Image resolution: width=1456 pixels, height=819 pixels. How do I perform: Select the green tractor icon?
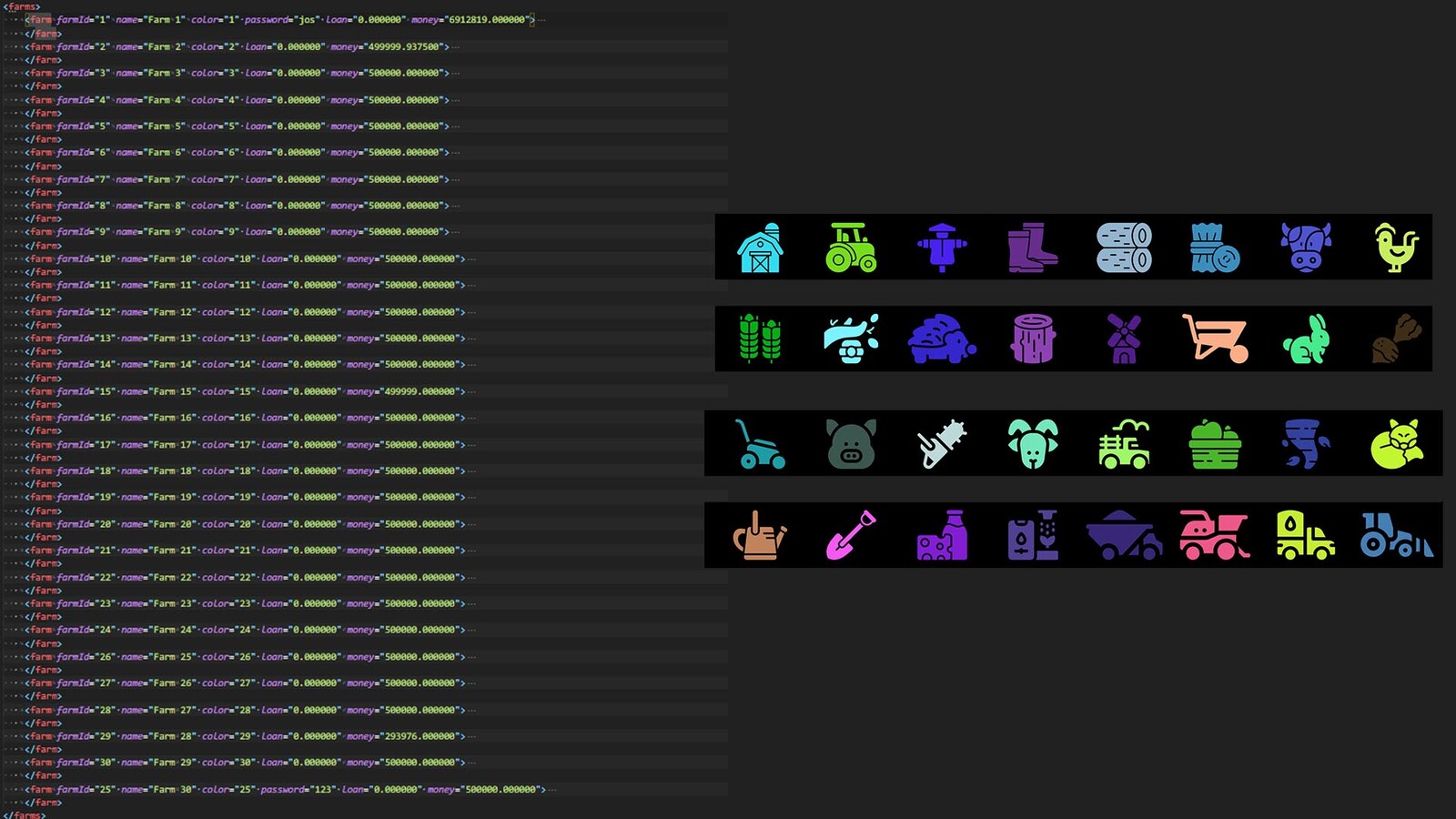pyautogui.click(x=851, y=248)
